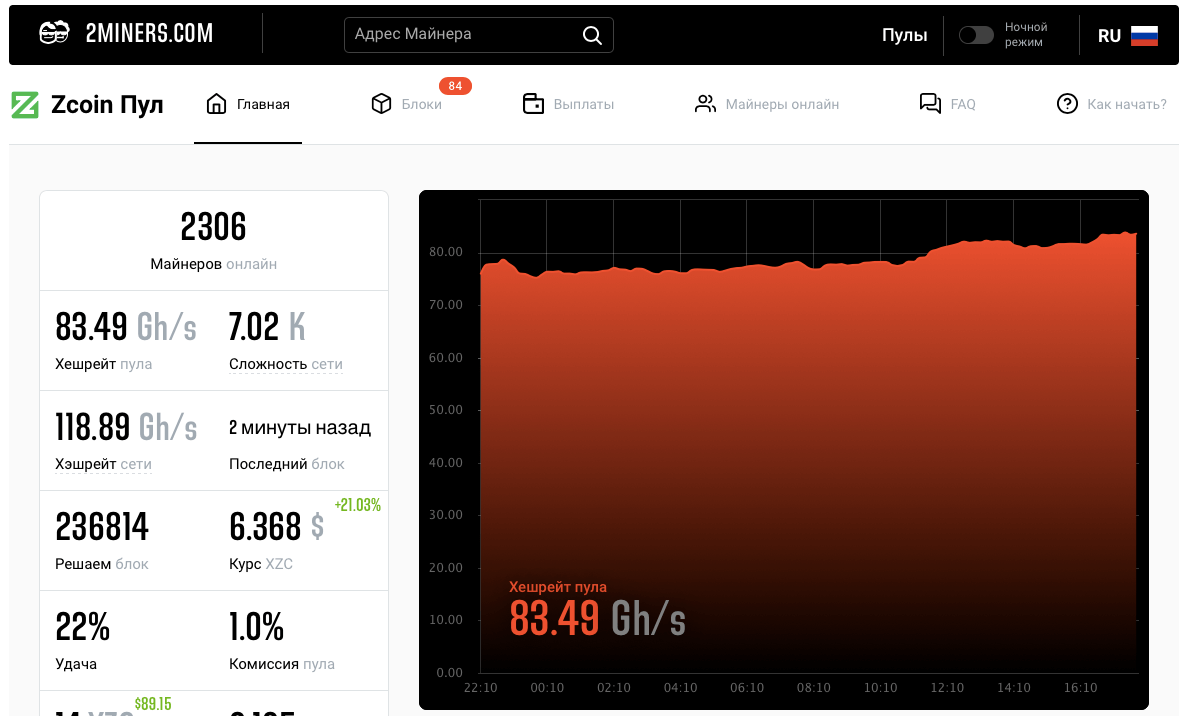The image size is (1190, 716).
Task: Click the 236814 block number
Action: [102, 527]
